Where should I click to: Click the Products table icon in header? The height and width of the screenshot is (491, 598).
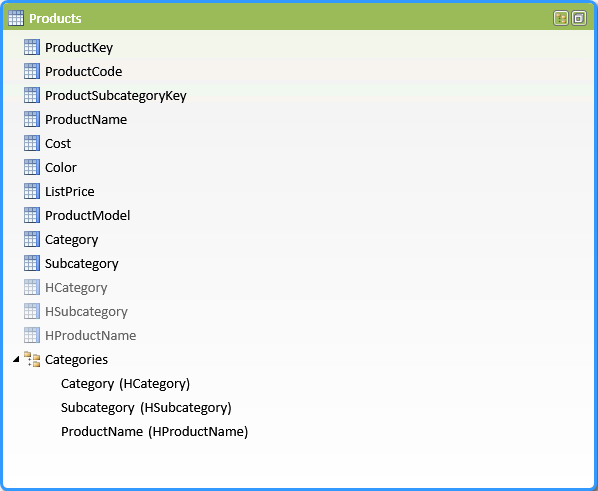click(16, 18)
